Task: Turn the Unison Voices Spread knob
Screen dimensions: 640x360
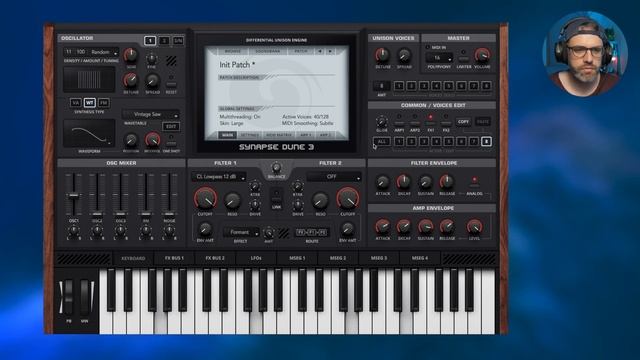Action: click(x=404, y=55)
